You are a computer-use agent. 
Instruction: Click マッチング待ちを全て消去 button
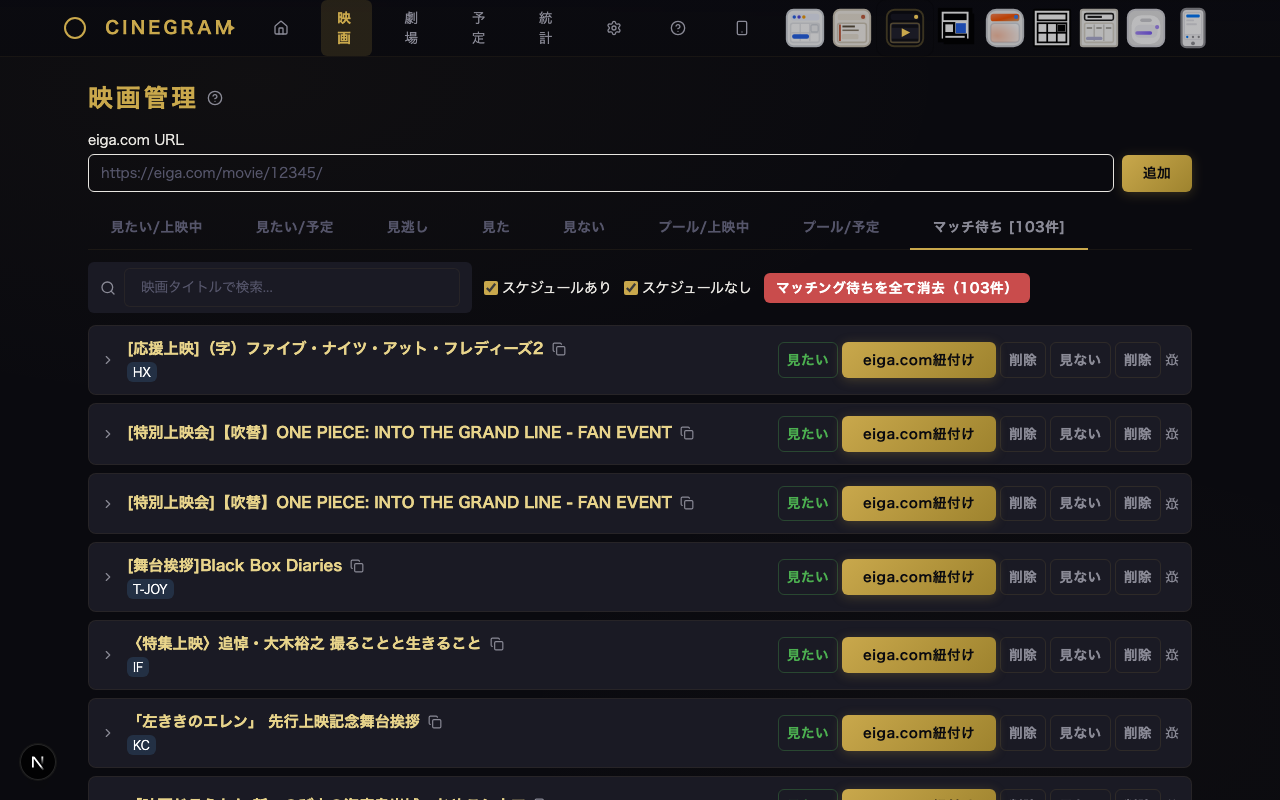click(x=896, y=288)
